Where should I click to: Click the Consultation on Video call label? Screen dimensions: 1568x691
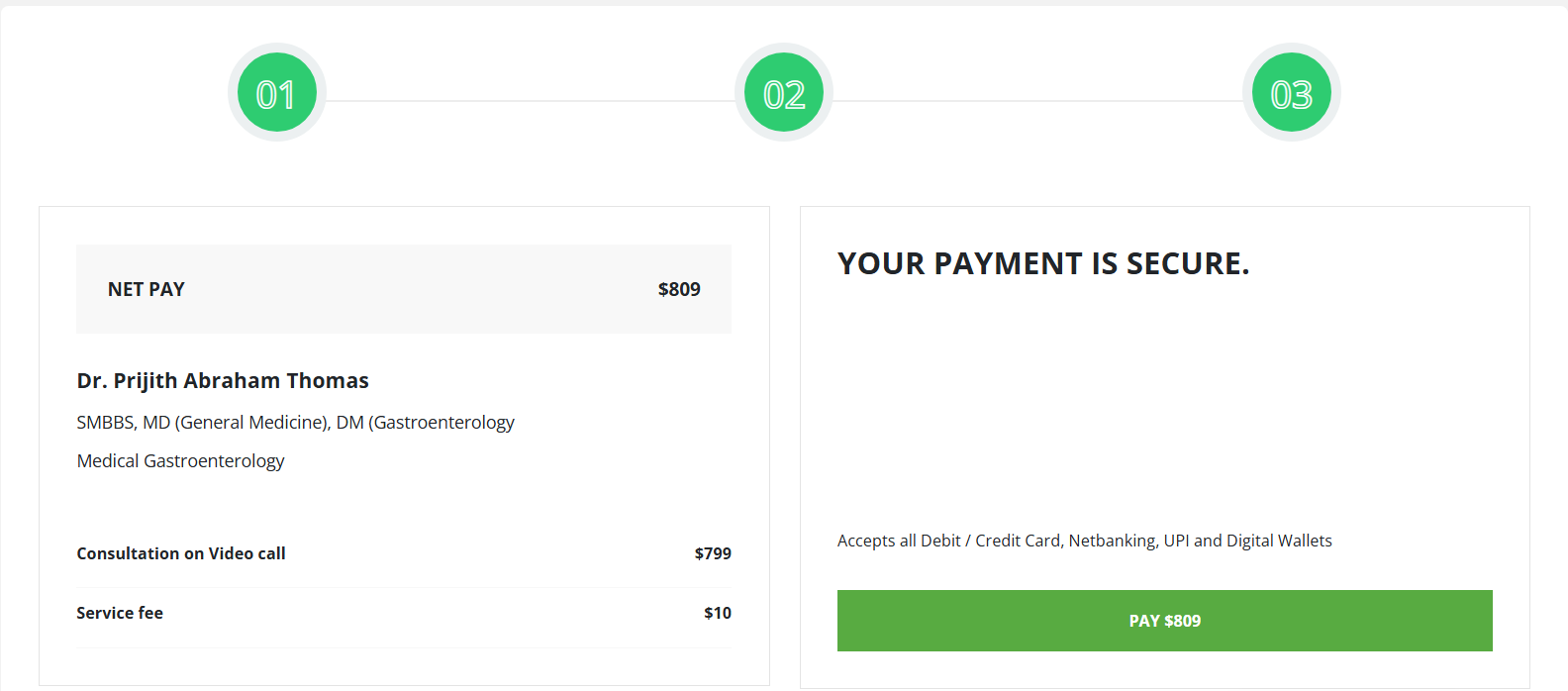(181, 553)
